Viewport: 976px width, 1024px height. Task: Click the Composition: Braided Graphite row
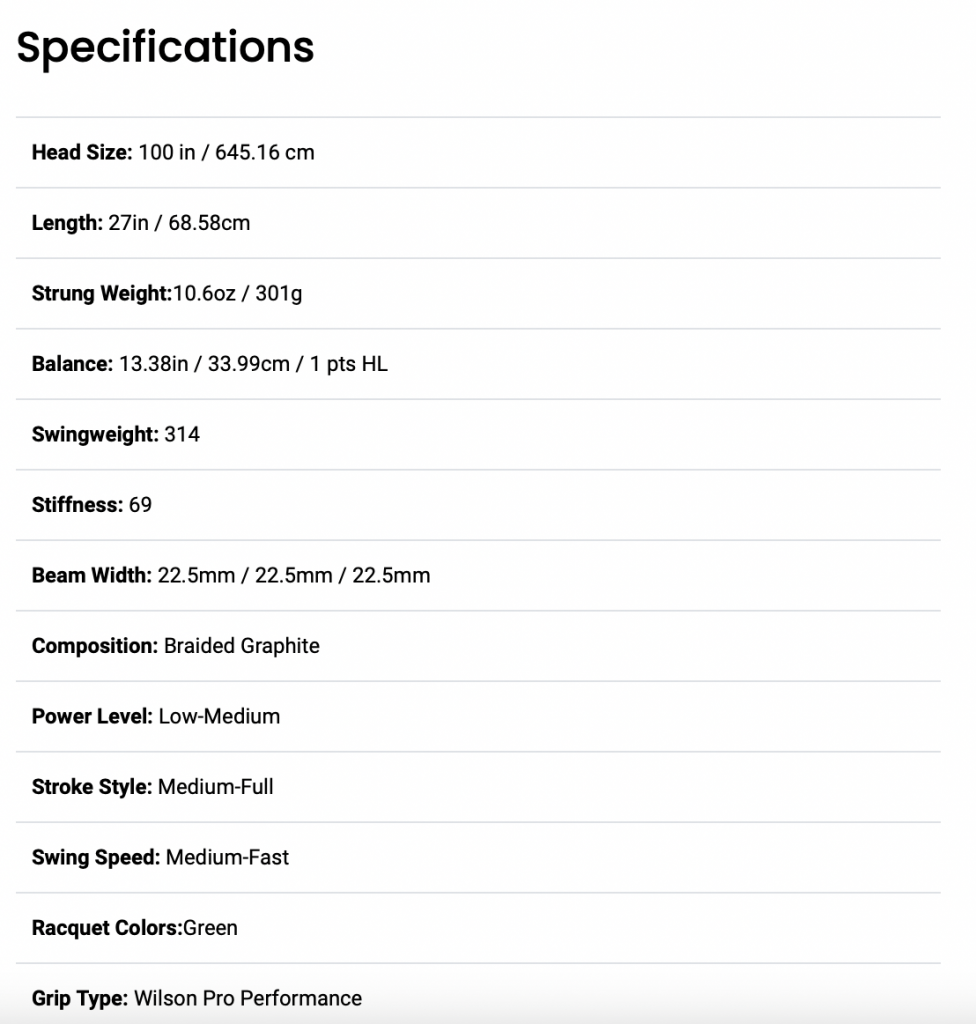478,647
